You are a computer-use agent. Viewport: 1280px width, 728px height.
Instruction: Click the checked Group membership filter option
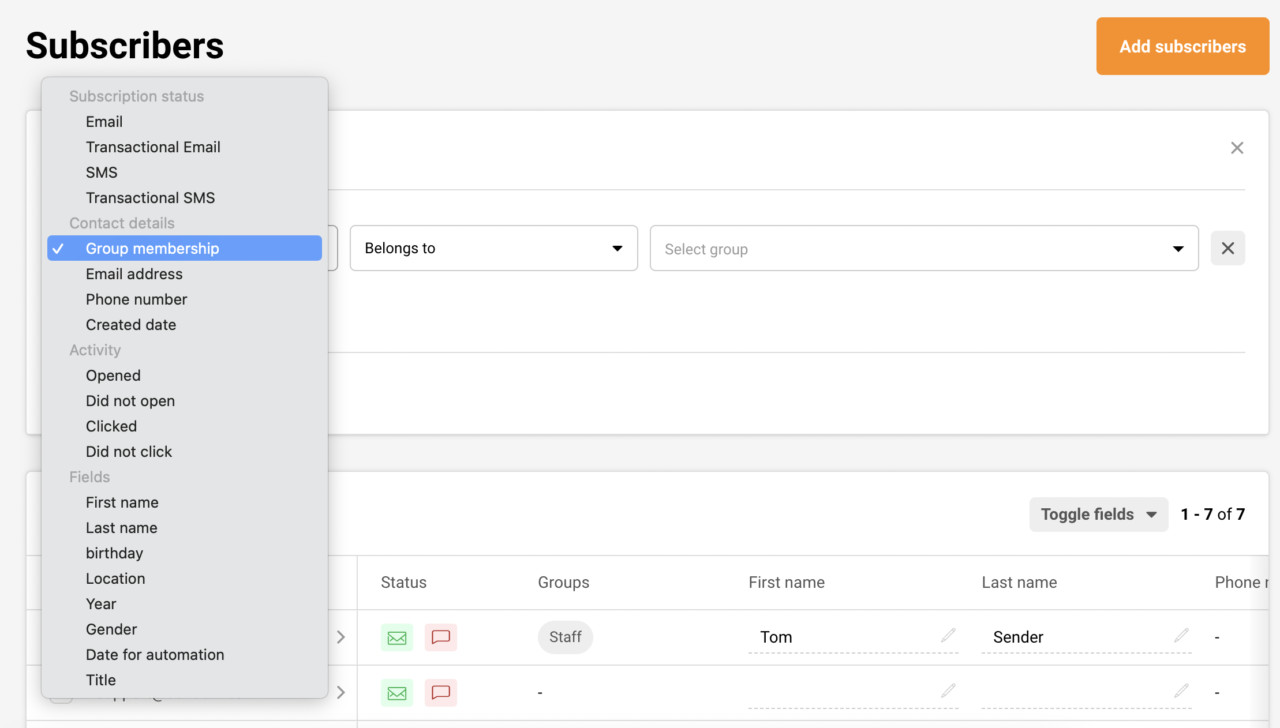[x=152, y=248]
